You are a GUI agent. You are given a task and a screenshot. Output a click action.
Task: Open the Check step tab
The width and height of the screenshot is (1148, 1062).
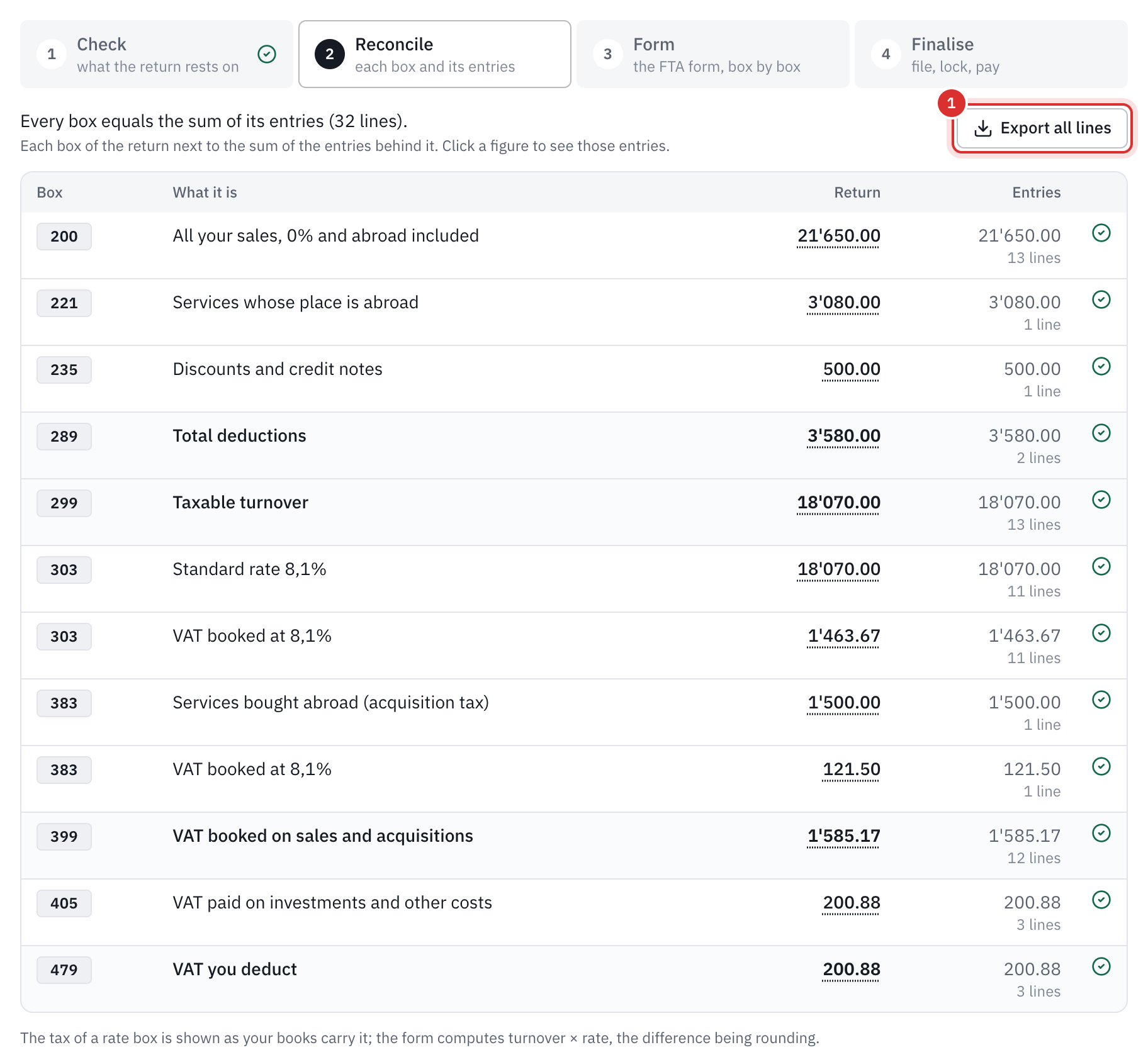[157, 54]
